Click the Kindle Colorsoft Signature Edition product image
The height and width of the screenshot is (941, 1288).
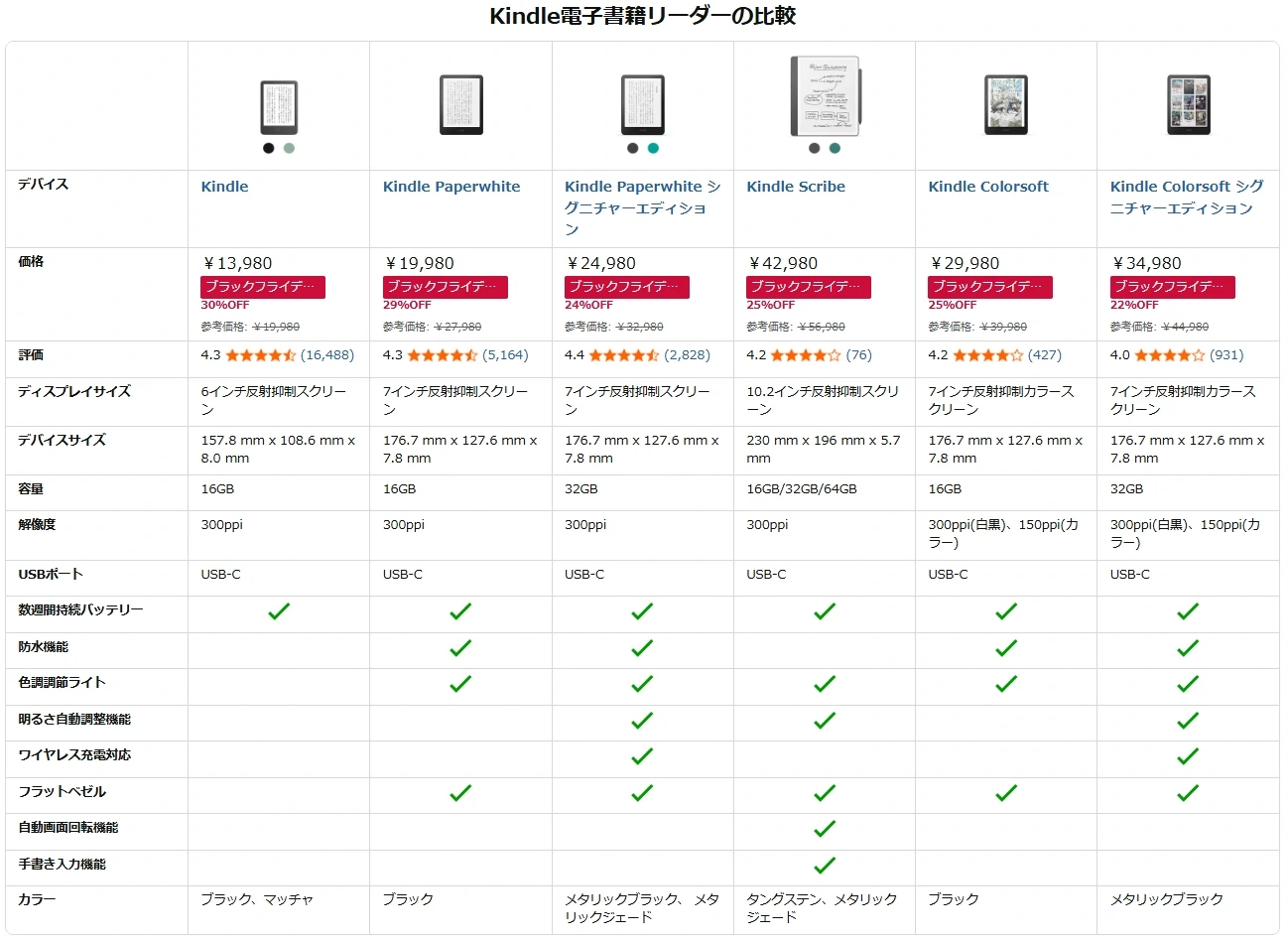click(x=1188, y=104)
